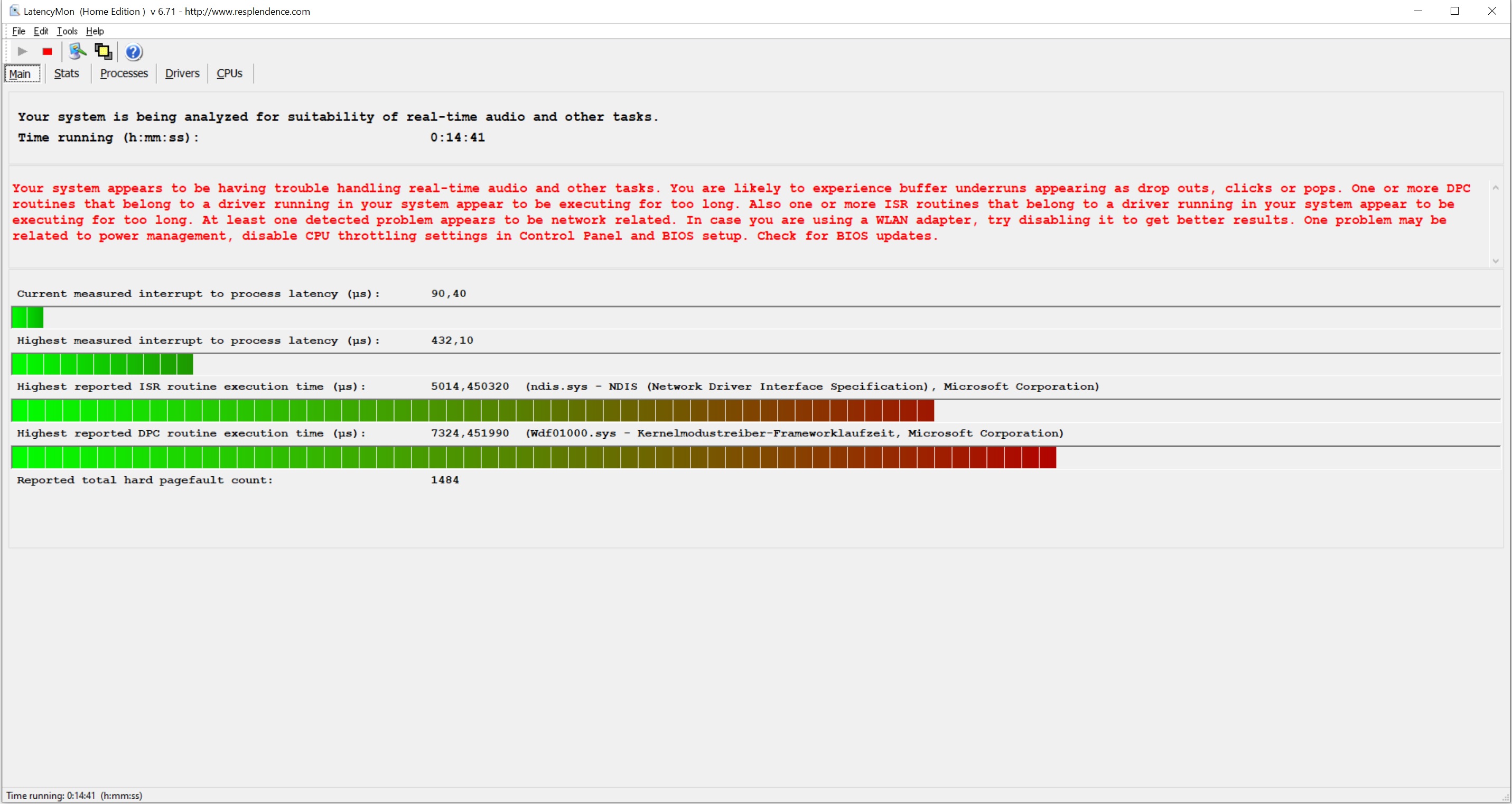Screen dimensions: 1512x804
Task: Open help via blue question mark icon
Action: tap(134, 52)
